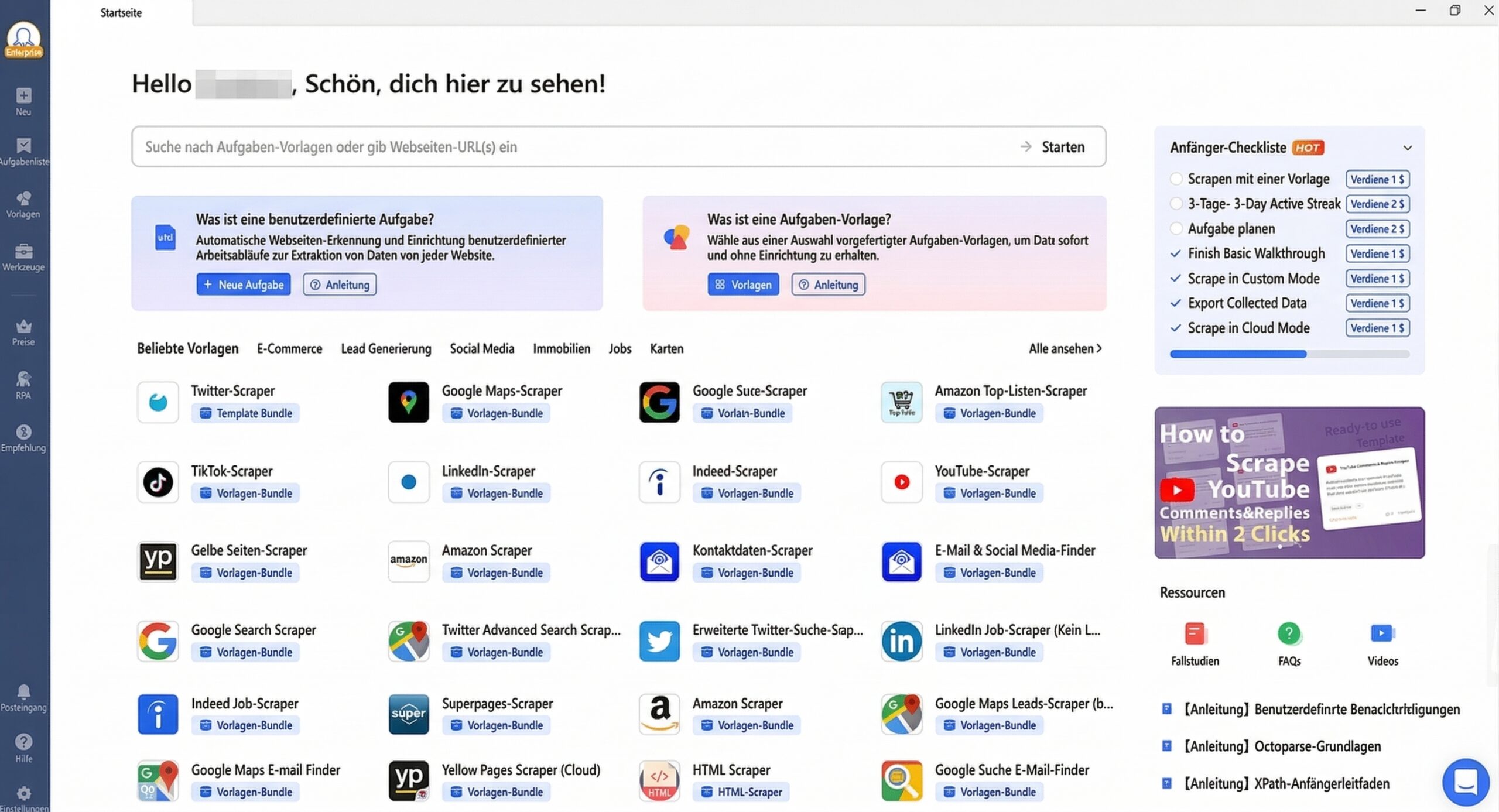Open the chat support bubble

[1465, 782]
